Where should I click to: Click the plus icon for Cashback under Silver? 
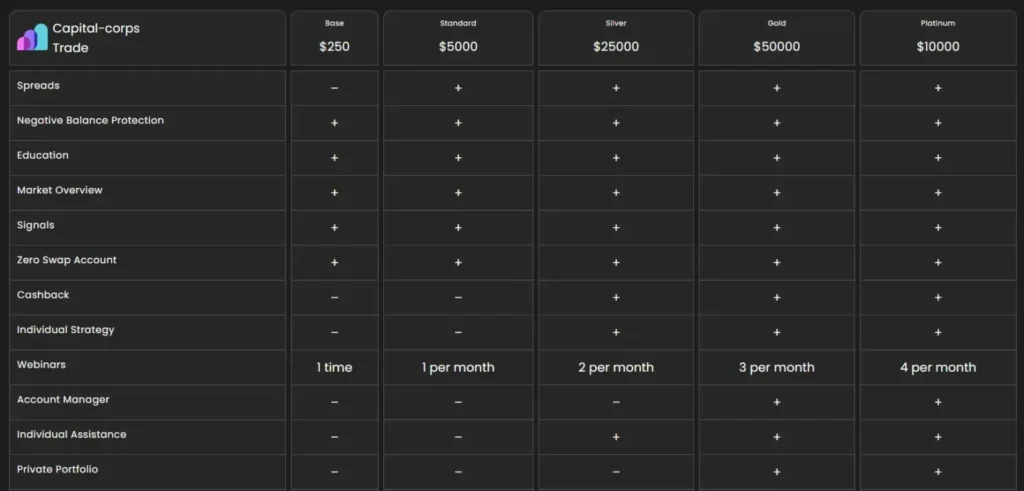click(616, 297)
